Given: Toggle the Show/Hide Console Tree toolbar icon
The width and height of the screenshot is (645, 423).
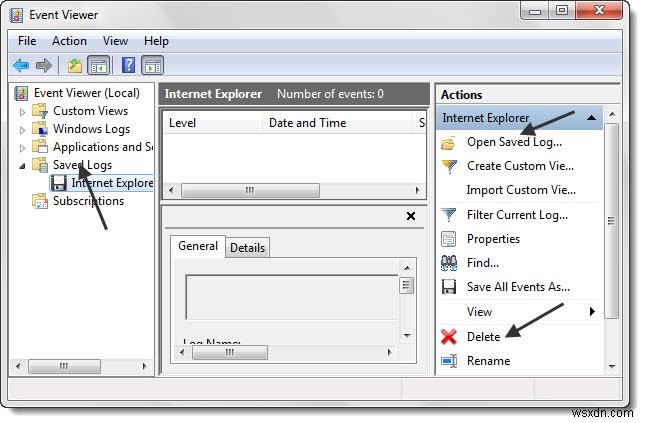Looking at the screenshot, I should (99, 65).
